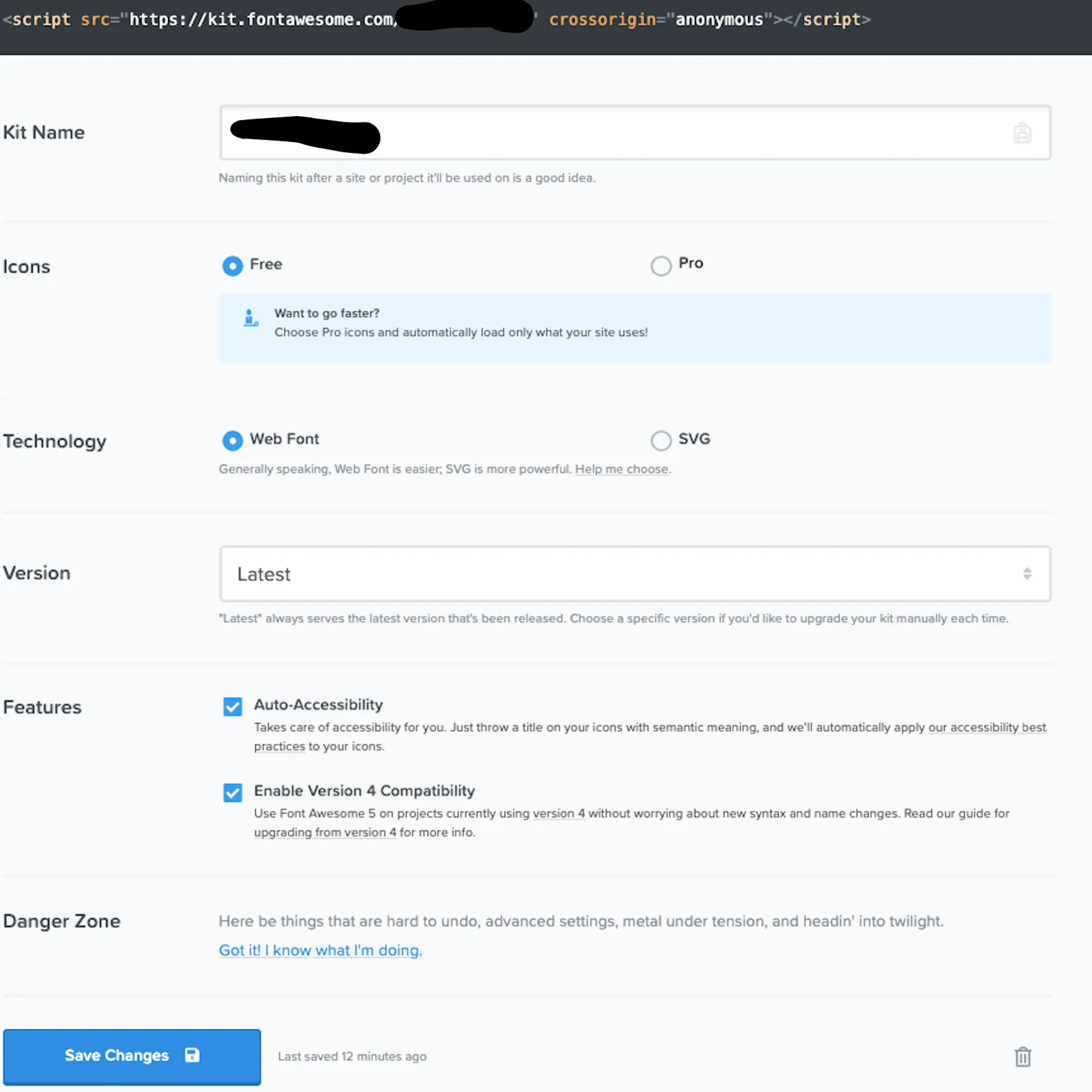Follow the 'our accessibility best practices' link
The image size is (1092, 1092).
tap(987, 728)
